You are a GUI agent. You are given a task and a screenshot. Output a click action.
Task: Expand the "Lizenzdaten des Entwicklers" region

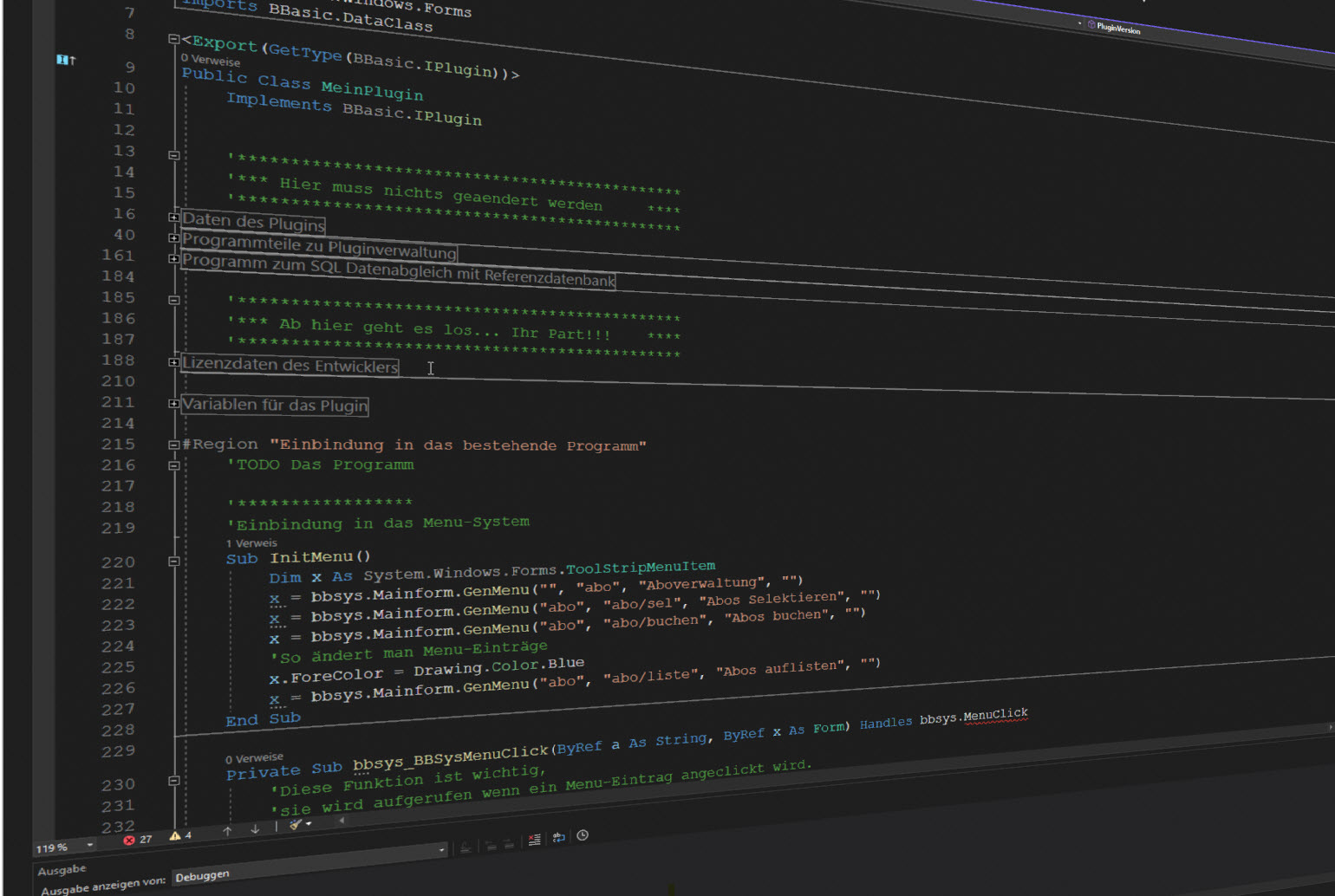click(173, 362)
